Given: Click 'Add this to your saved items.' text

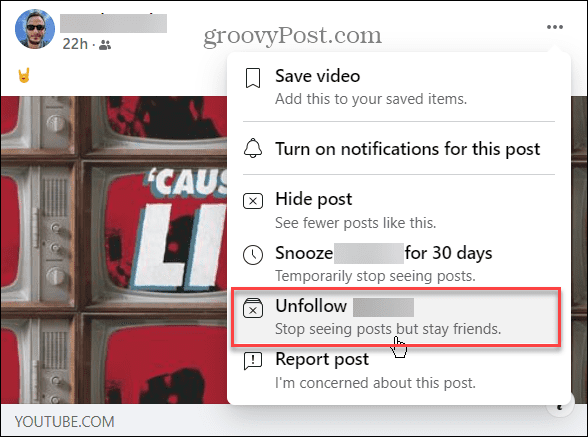Looking at the screenshot, I should pos(371,99).
